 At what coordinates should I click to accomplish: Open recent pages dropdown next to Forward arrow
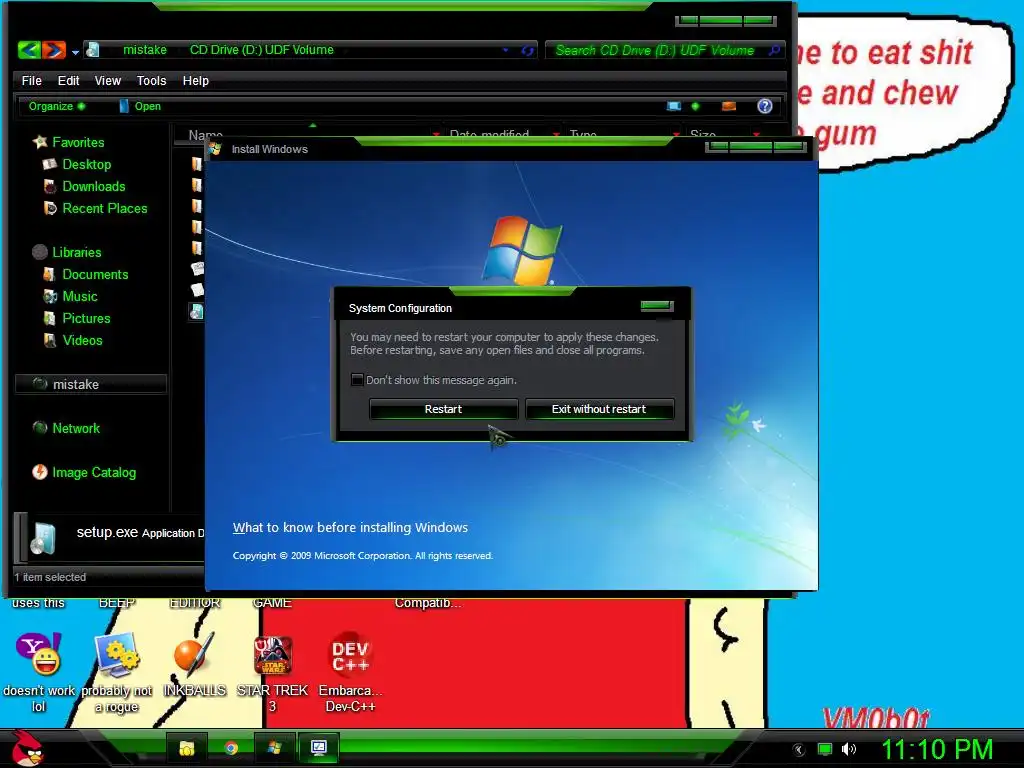pyautogui.click(x=75, y=52)
